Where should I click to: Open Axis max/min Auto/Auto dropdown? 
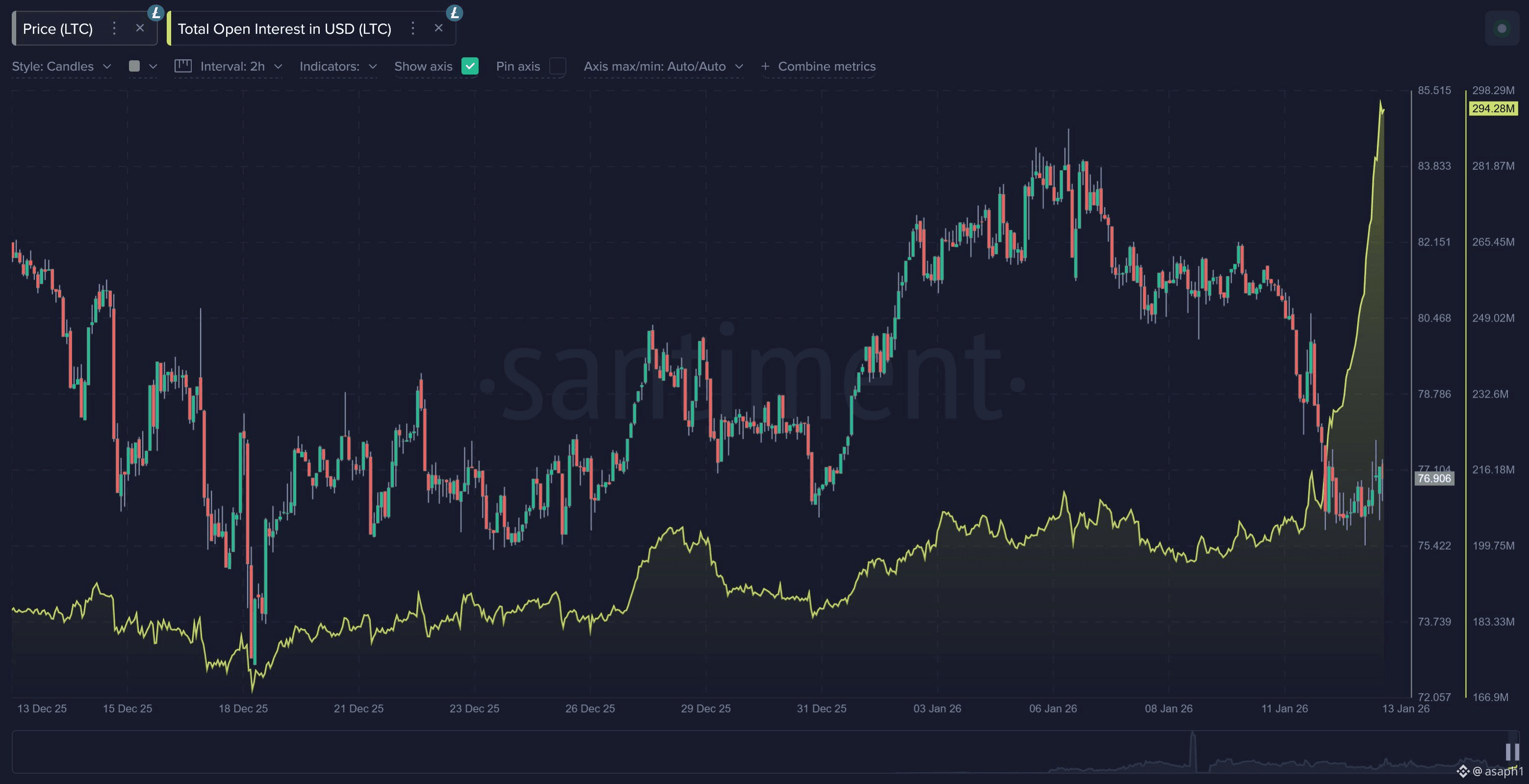click(663, 67)
